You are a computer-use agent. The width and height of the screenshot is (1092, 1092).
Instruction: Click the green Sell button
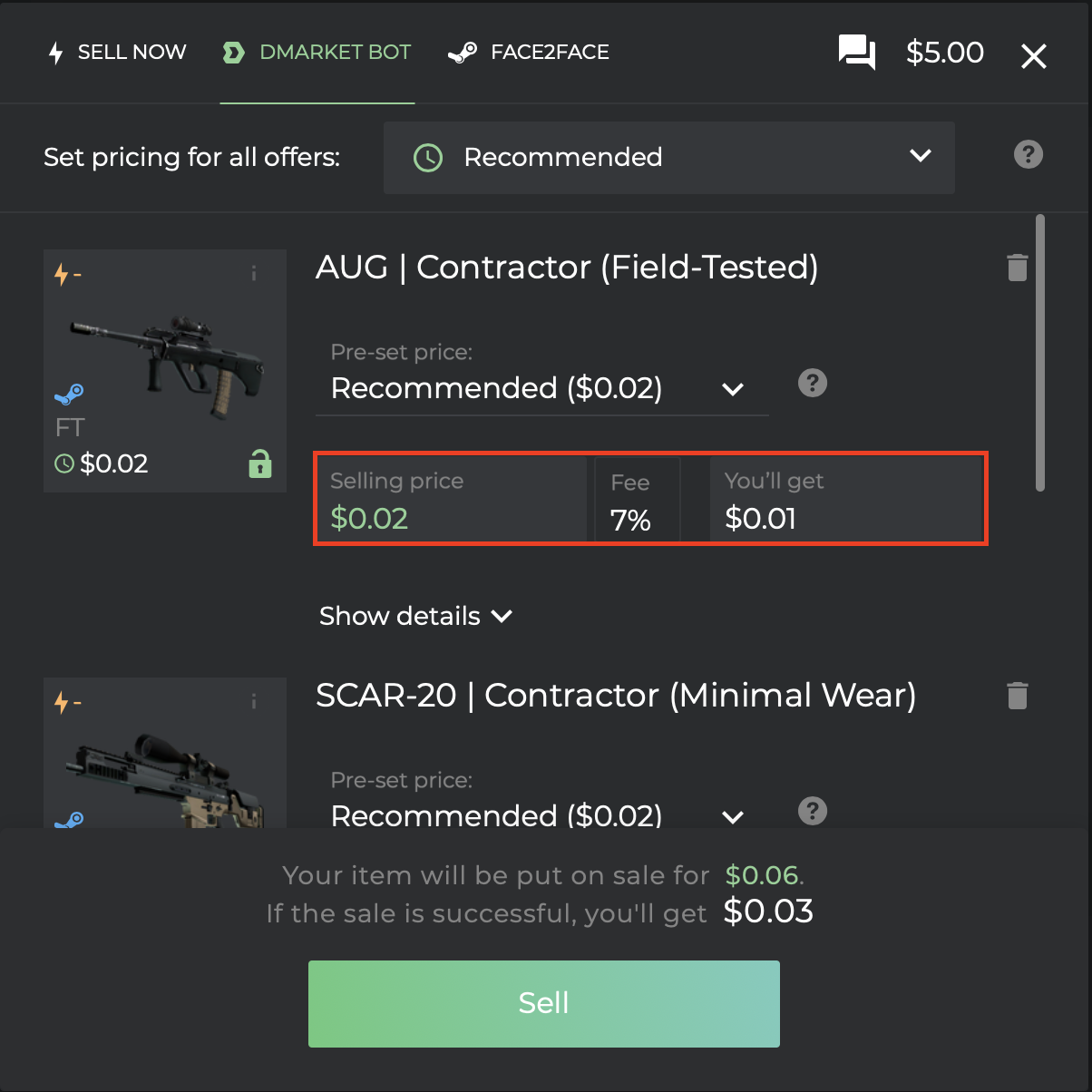click(544, 1004)
